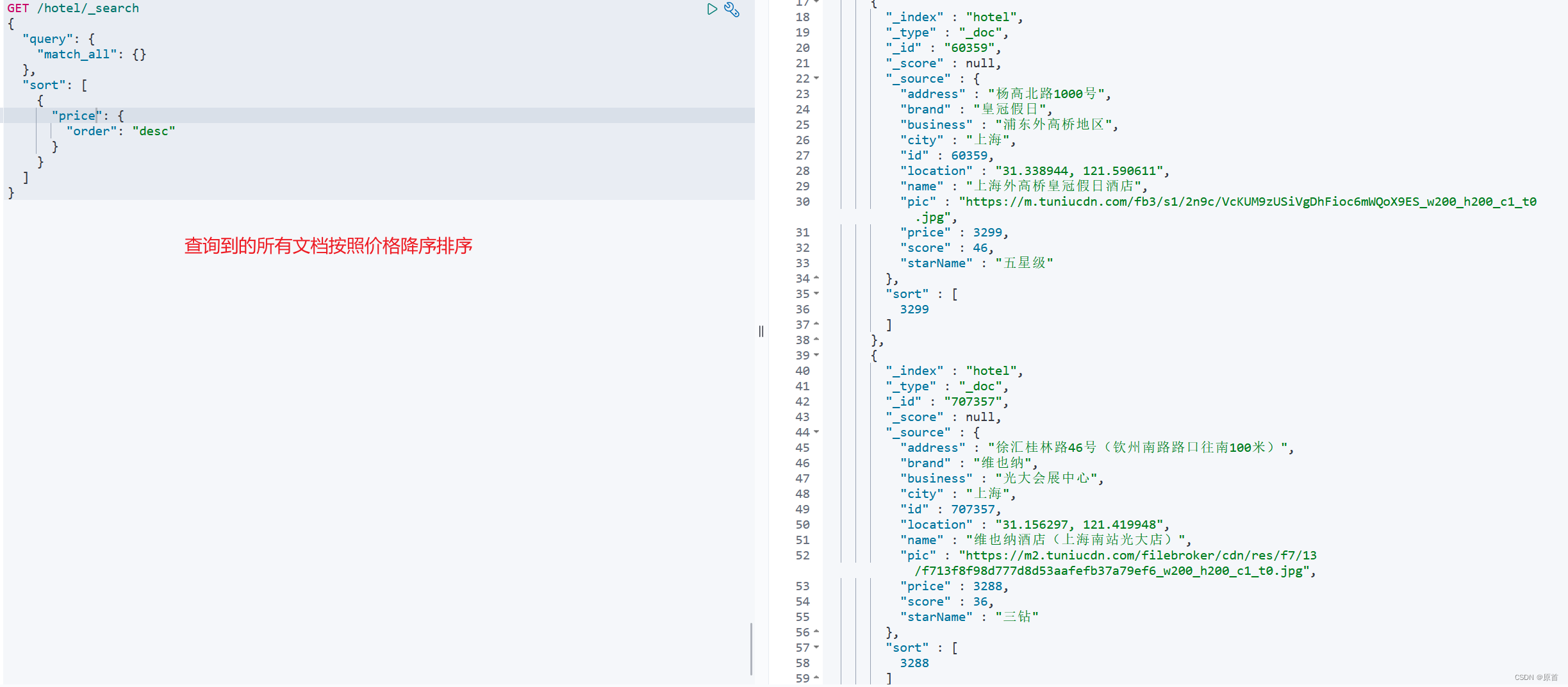Click the "price" key in the sort clause
Image resolution: width=1568 pixels, height=687 pixels.
77,116
